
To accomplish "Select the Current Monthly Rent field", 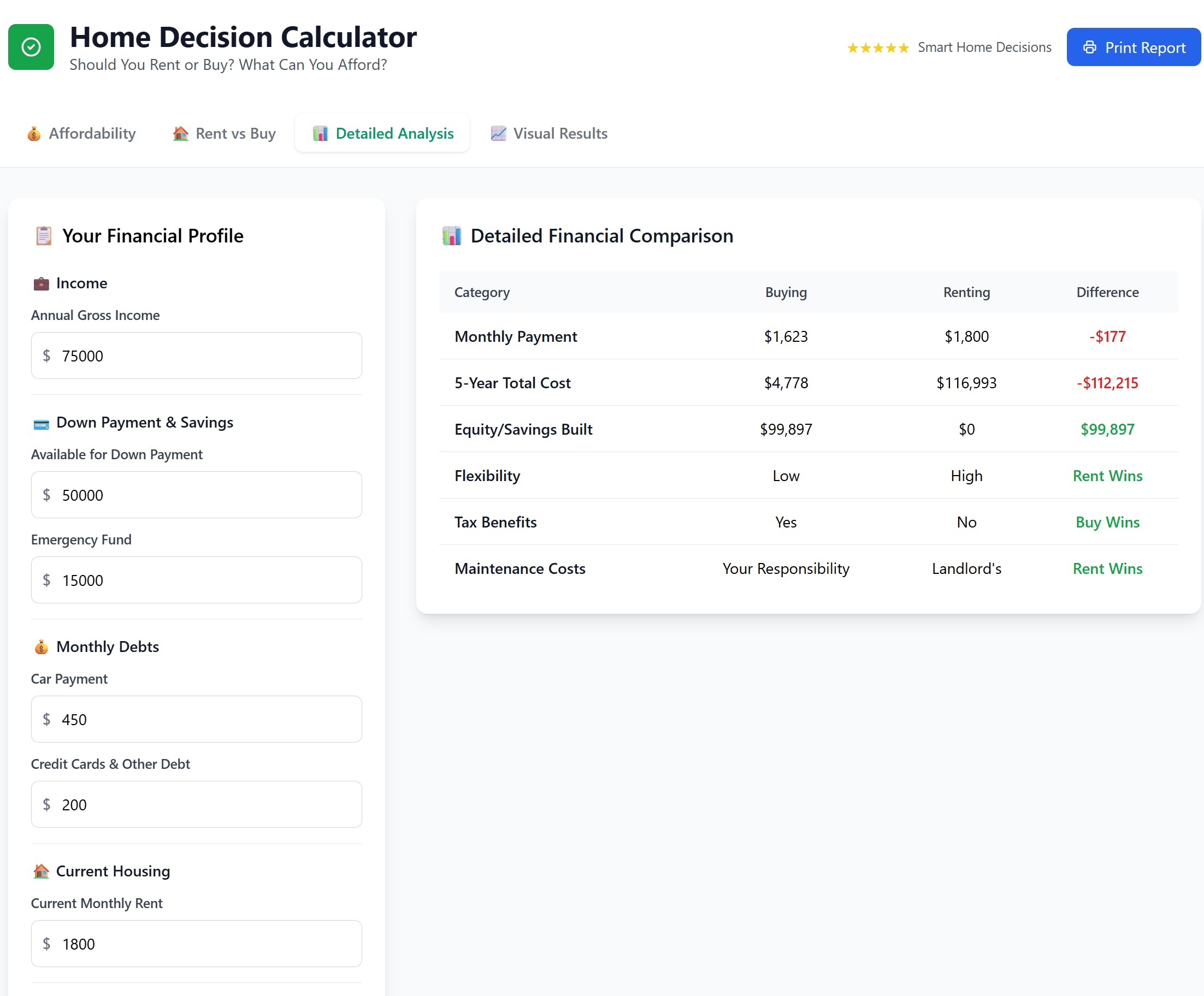I will (196, 944).
